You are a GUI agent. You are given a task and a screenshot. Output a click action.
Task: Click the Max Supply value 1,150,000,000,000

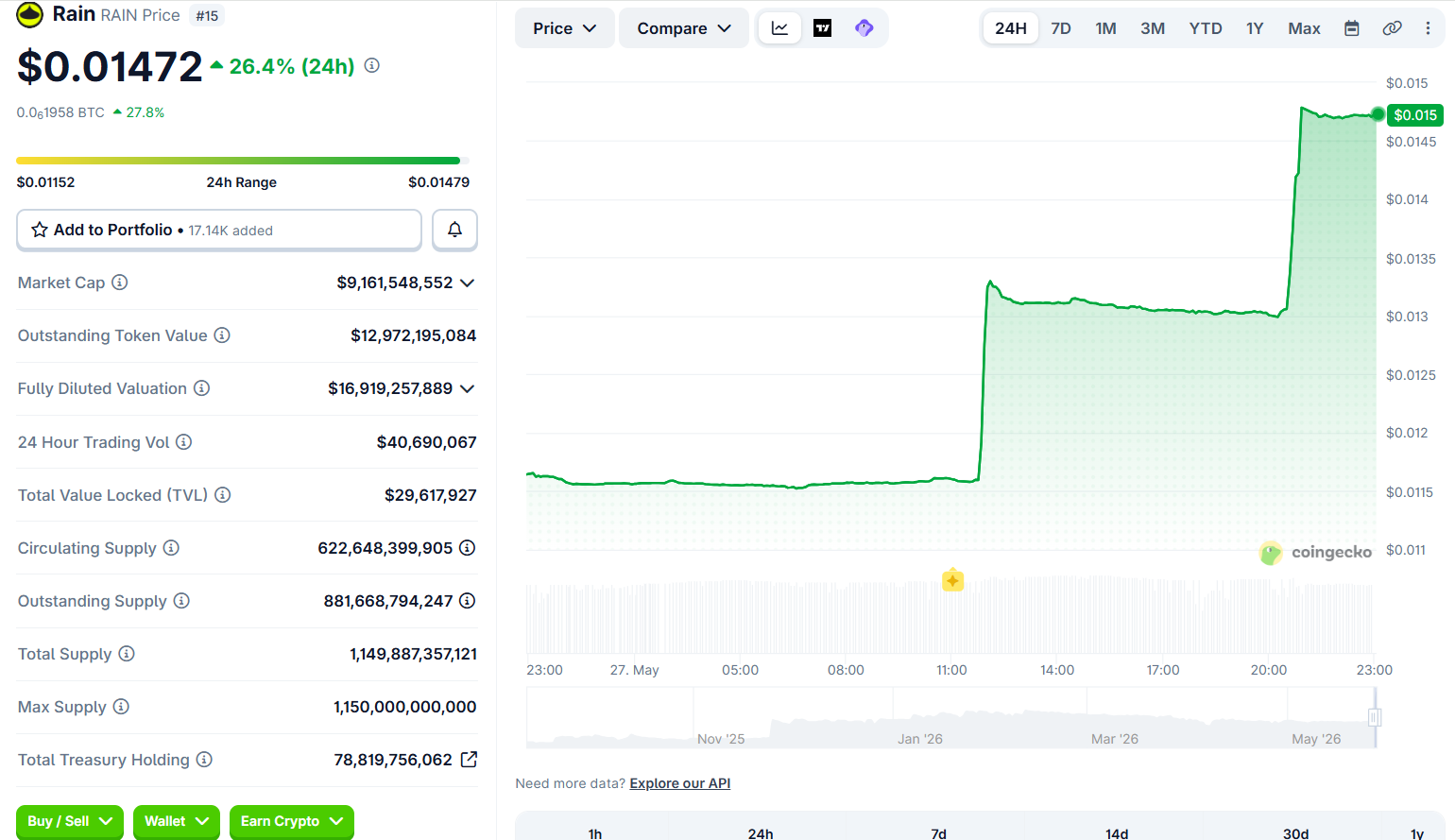click(x=405, y=707)
